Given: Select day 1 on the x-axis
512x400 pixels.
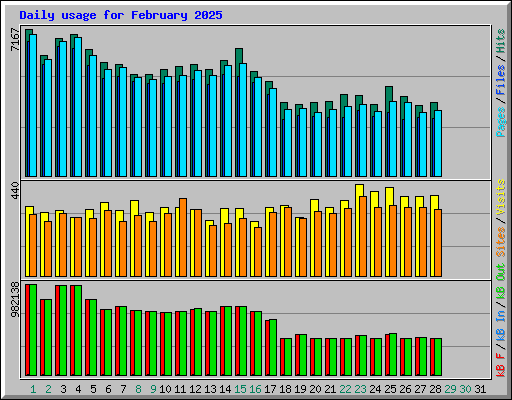Looking at the screenshot, I should pyautogui.click(x=33, y=389).
